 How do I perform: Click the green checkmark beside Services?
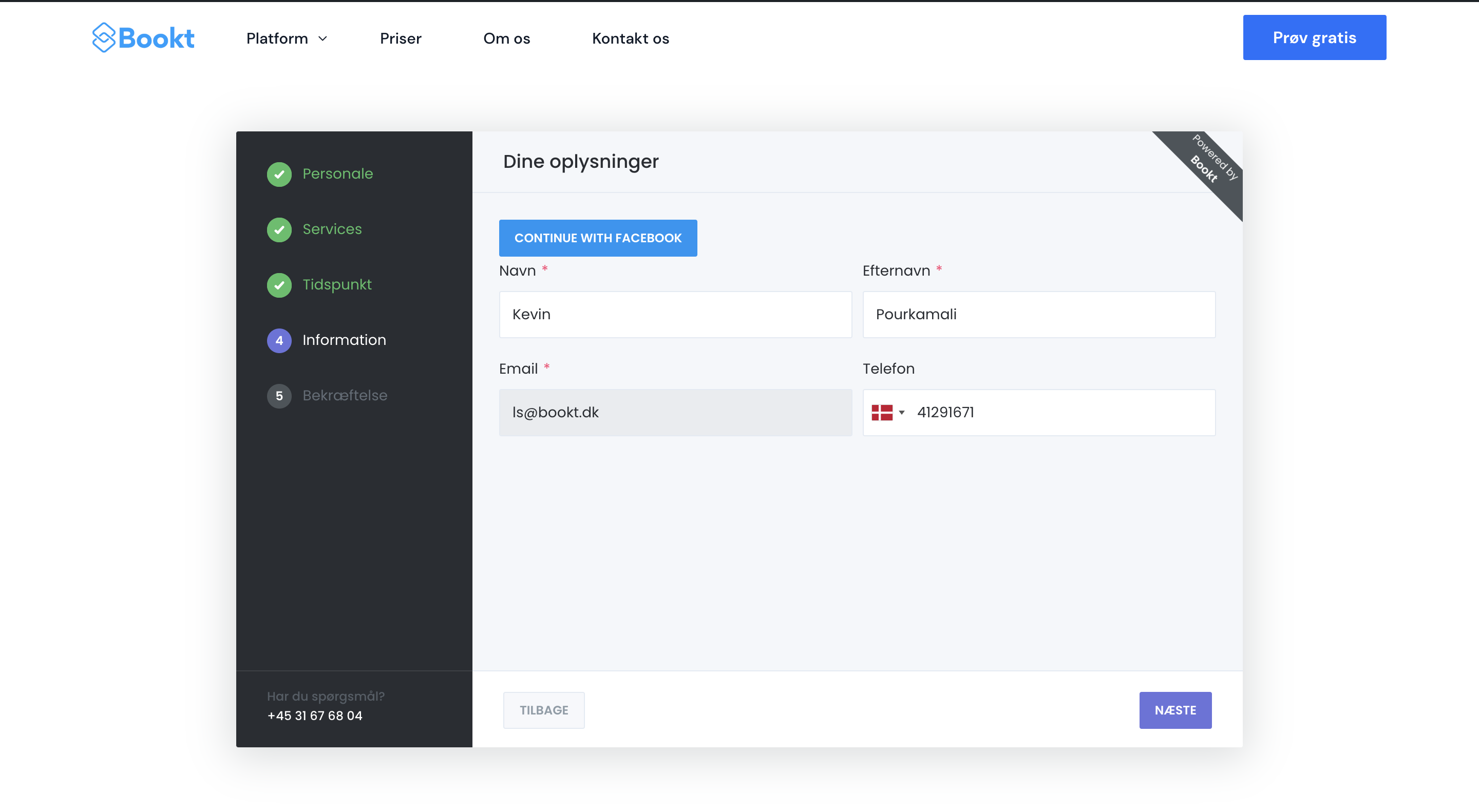[x=279, y=229]
